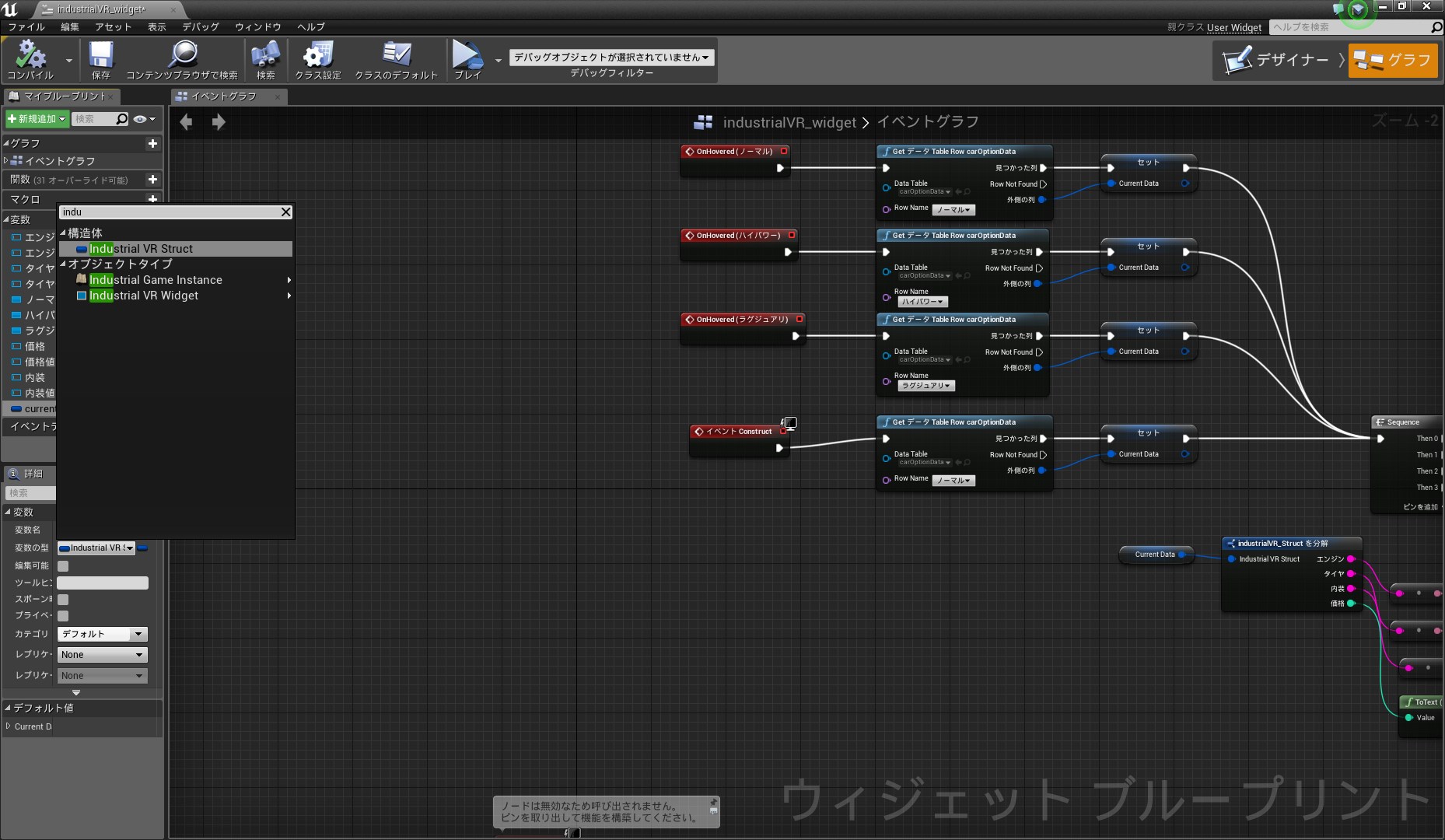1445x840 pixels.
Task: Open the debug object filter dropdown
Action: (612, 58)
